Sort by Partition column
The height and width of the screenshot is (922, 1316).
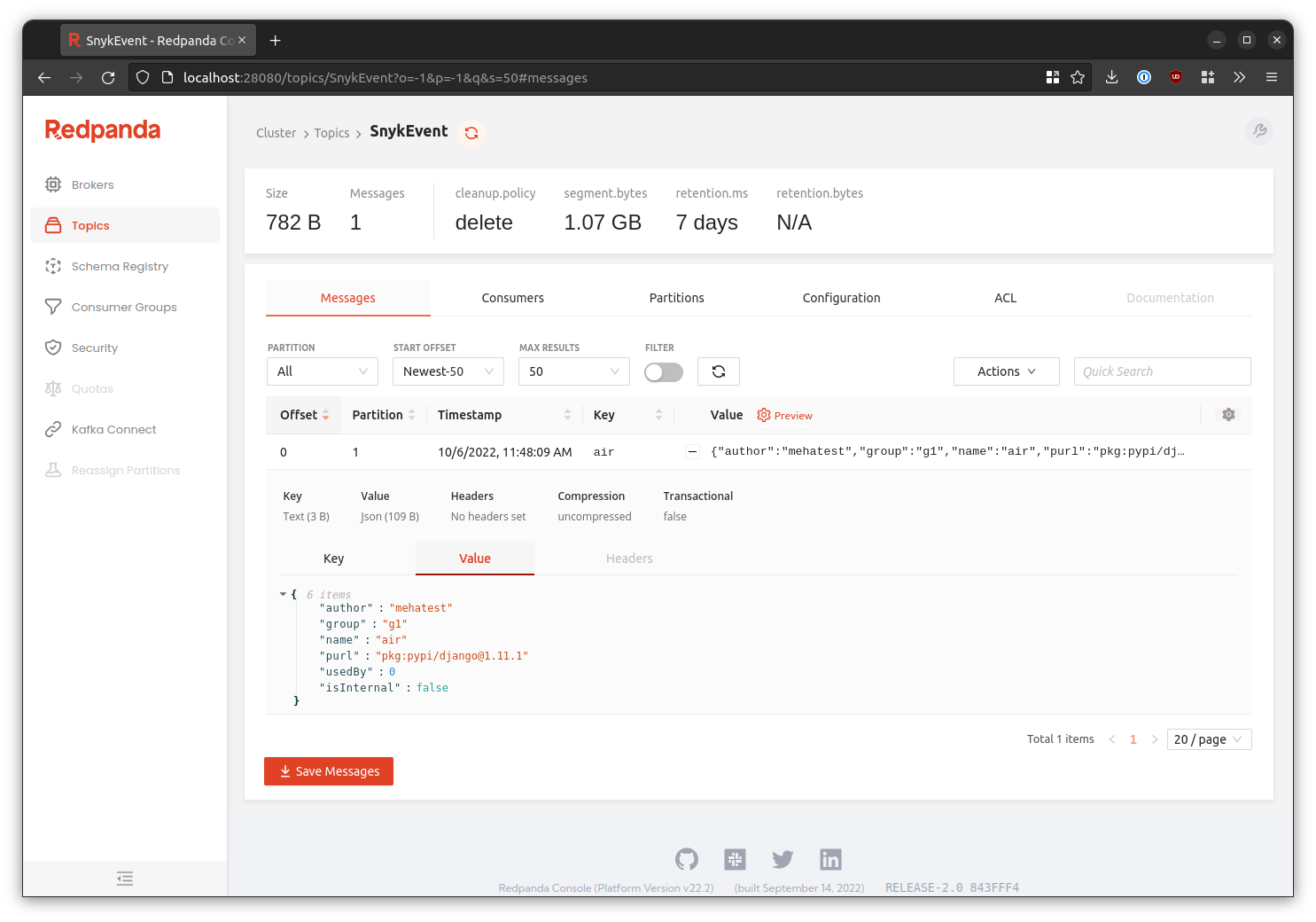coord(383,415)
